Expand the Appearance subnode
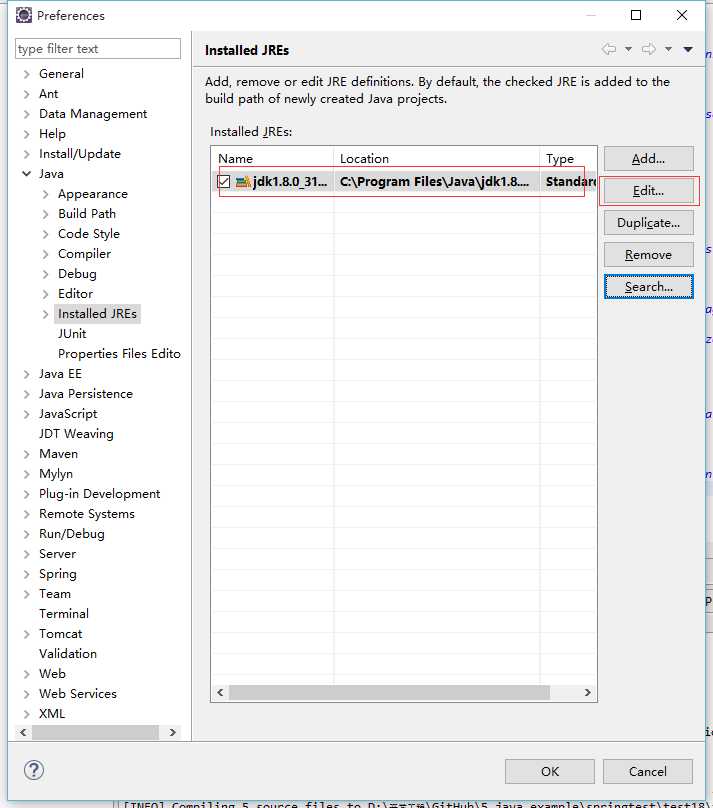This screenshot has width=713, height=808. click(x=46, y=194)
